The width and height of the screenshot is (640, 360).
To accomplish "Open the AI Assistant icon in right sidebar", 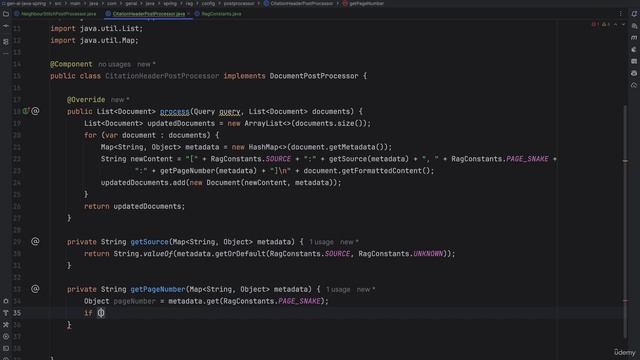I will [634, 26].
